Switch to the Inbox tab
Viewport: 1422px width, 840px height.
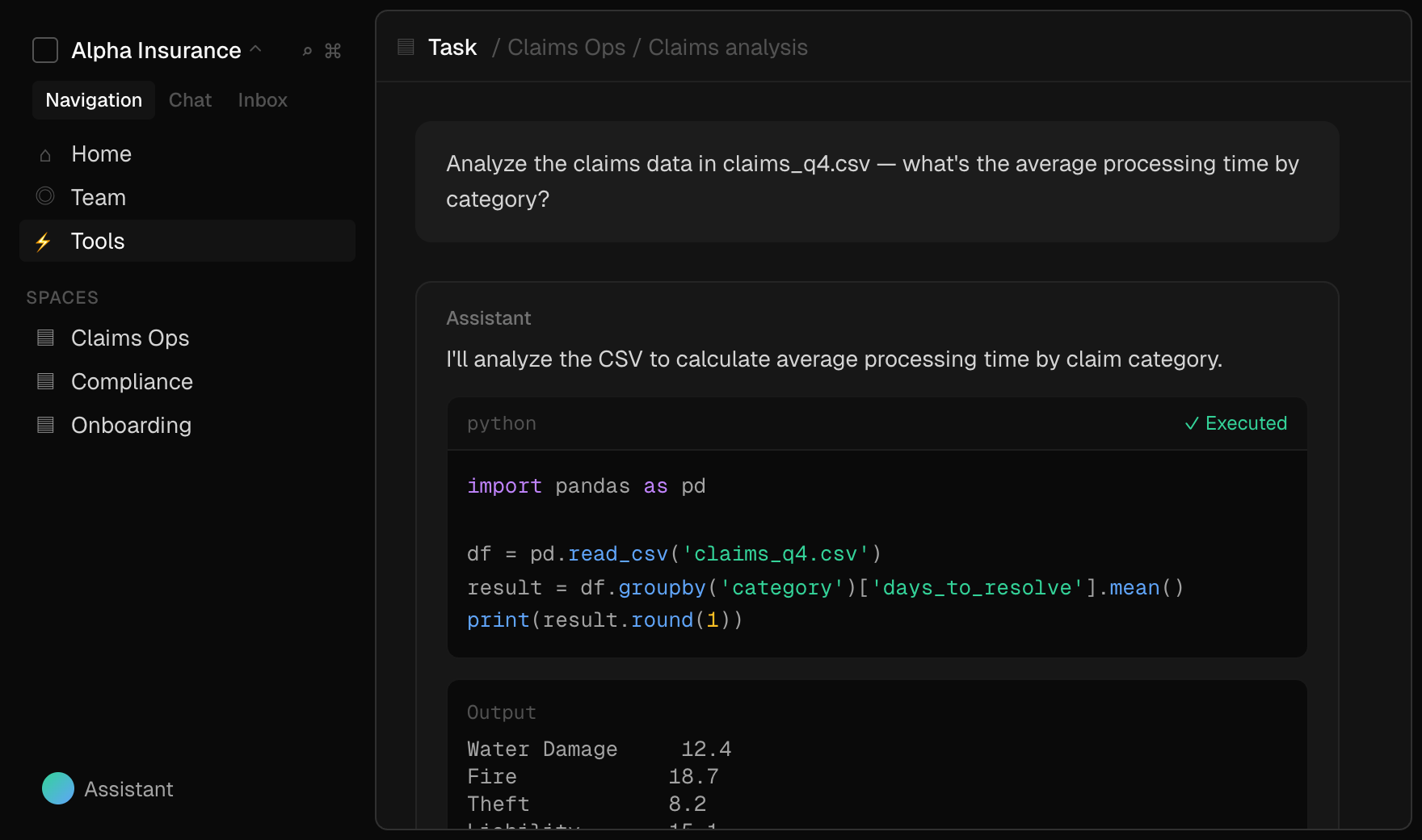262,99
